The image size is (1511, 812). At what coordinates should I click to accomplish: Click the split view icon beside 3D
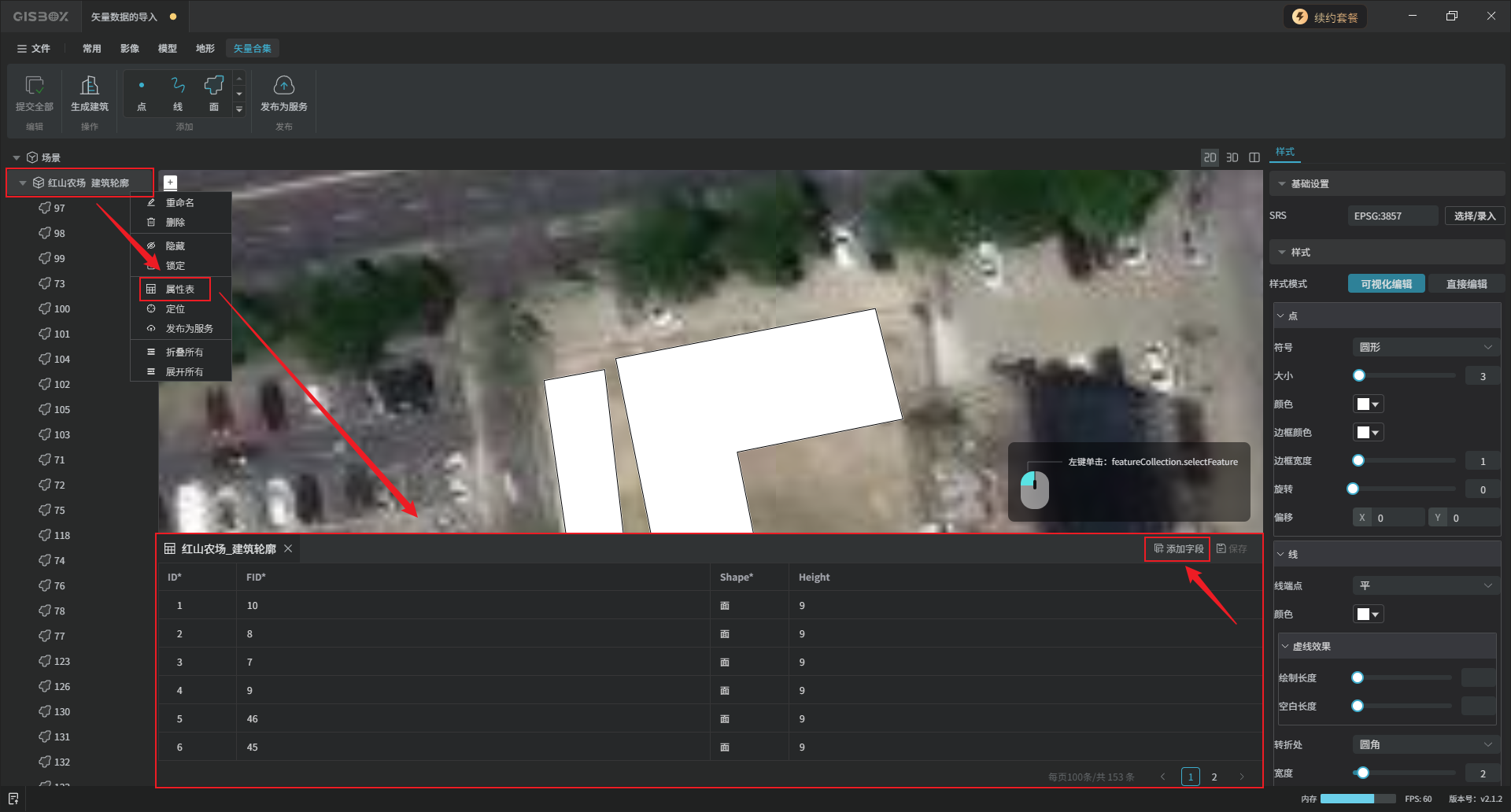tap(1254, 157)
